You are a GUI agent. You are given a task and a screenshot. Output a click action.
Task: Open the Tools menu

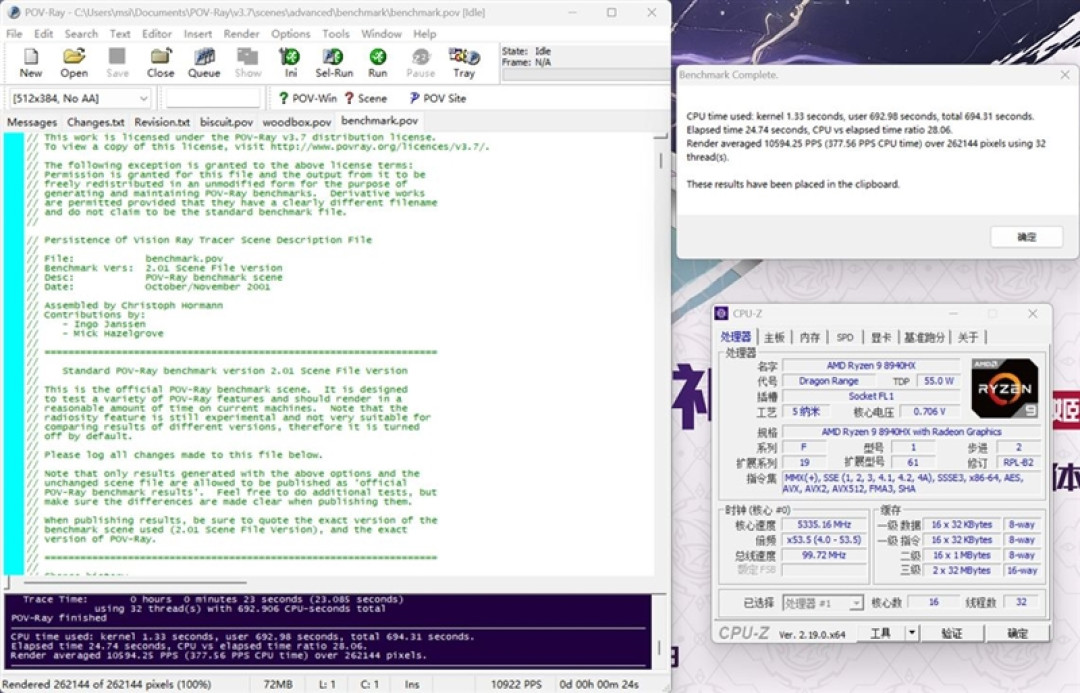click(x=335, y=34)
